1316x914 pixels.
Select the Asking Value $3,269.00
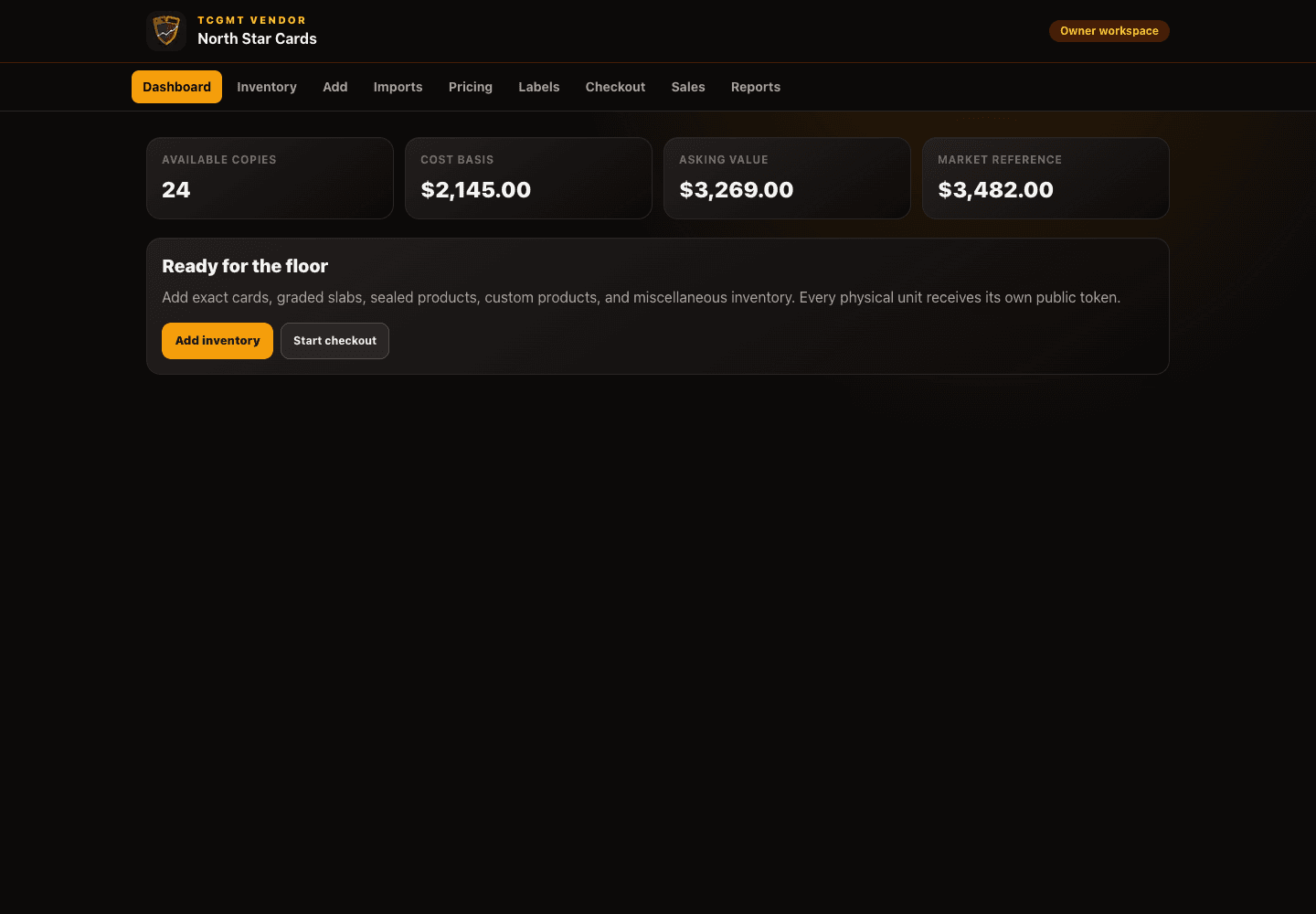(736, 190)
